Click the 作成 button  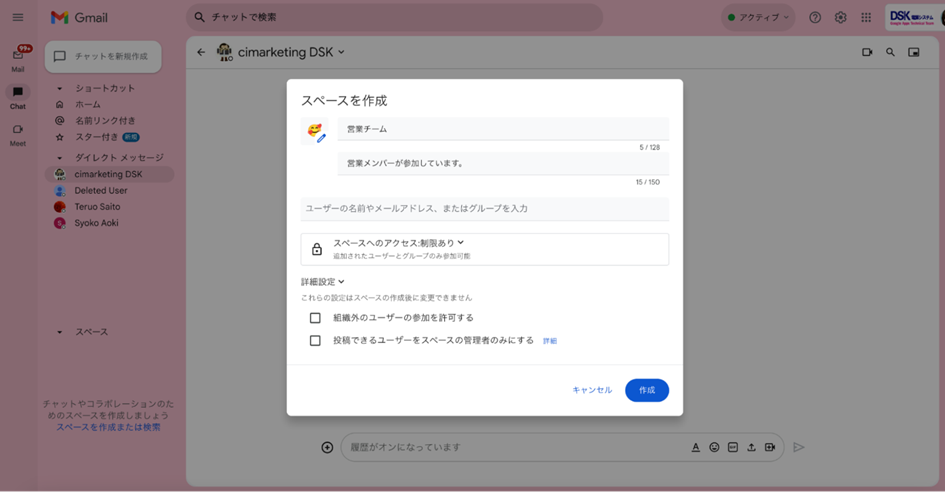click(647, 390)
